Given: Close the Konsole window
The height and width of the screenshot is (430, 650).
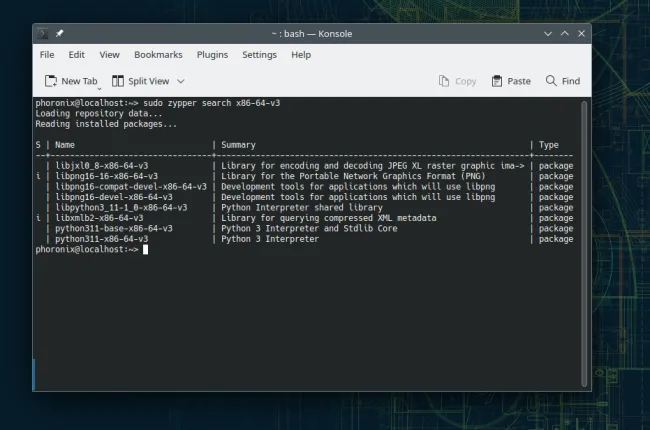Looking at the screenshot, I should click(x=581, y=34).
